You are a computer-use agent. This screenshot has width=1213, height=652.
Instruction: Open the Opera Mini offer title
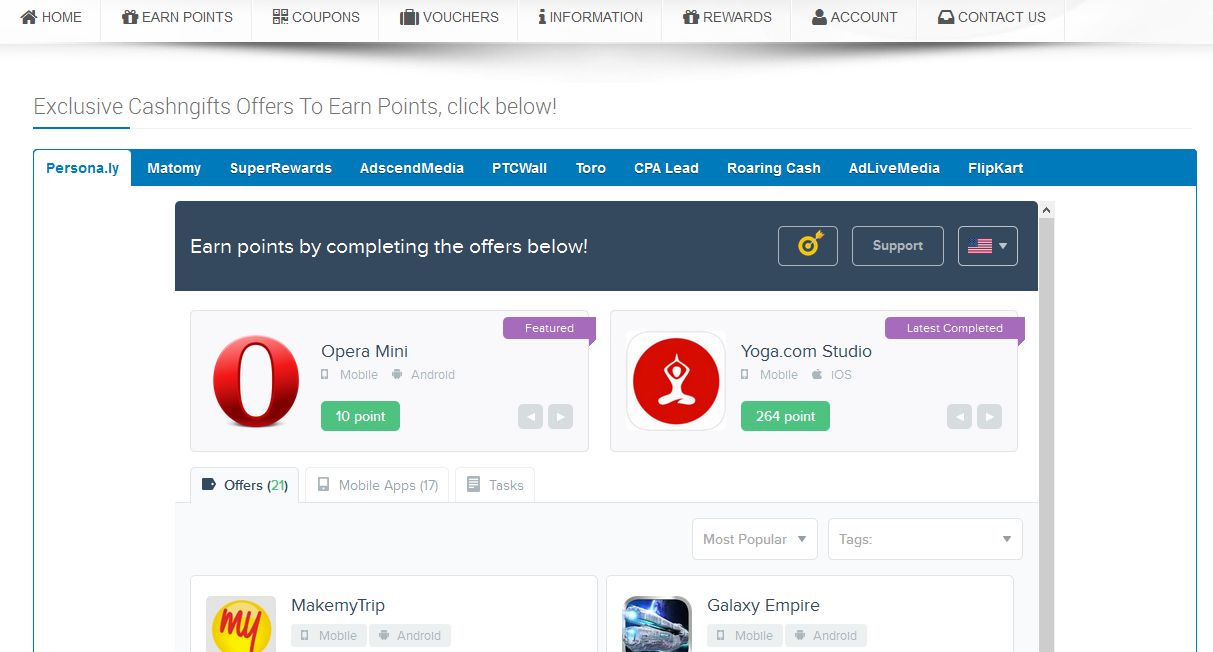click(x=364, y=351)
